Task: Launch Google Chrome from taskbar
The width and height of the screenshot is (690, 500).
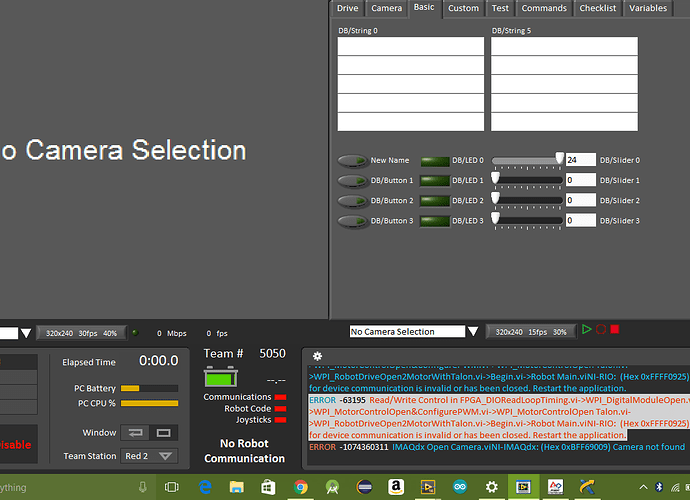Action: pos(301,487)
